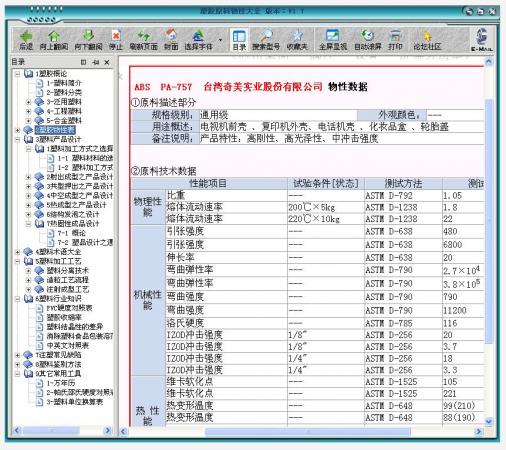Open the 2-塑料分类 page
The height and width of the screenshot is (450, 506).
pyautogui.click(x=64, y=92)
